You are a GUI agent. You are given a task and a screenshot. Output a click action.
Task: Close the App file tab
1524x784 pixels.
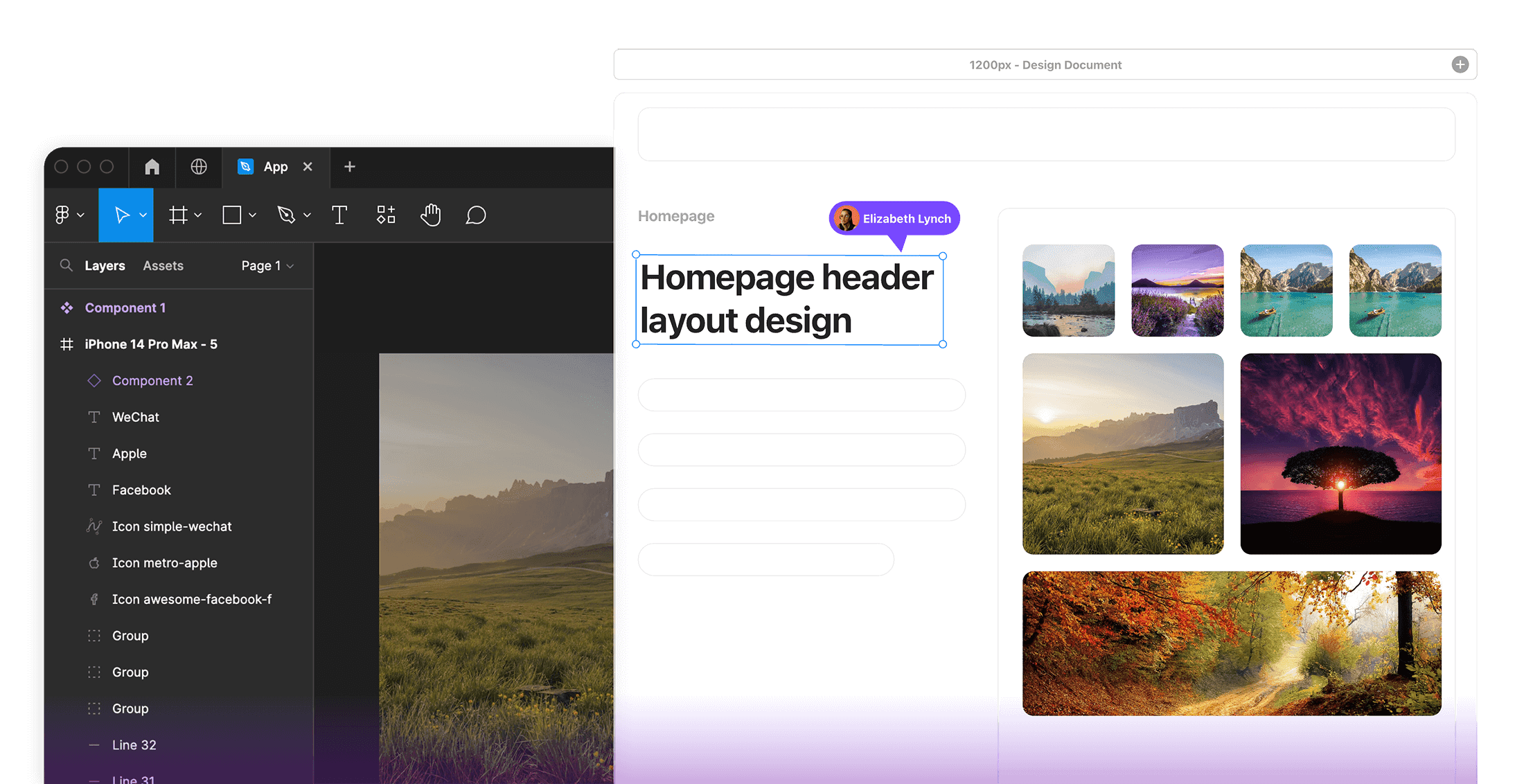(308, 167)
